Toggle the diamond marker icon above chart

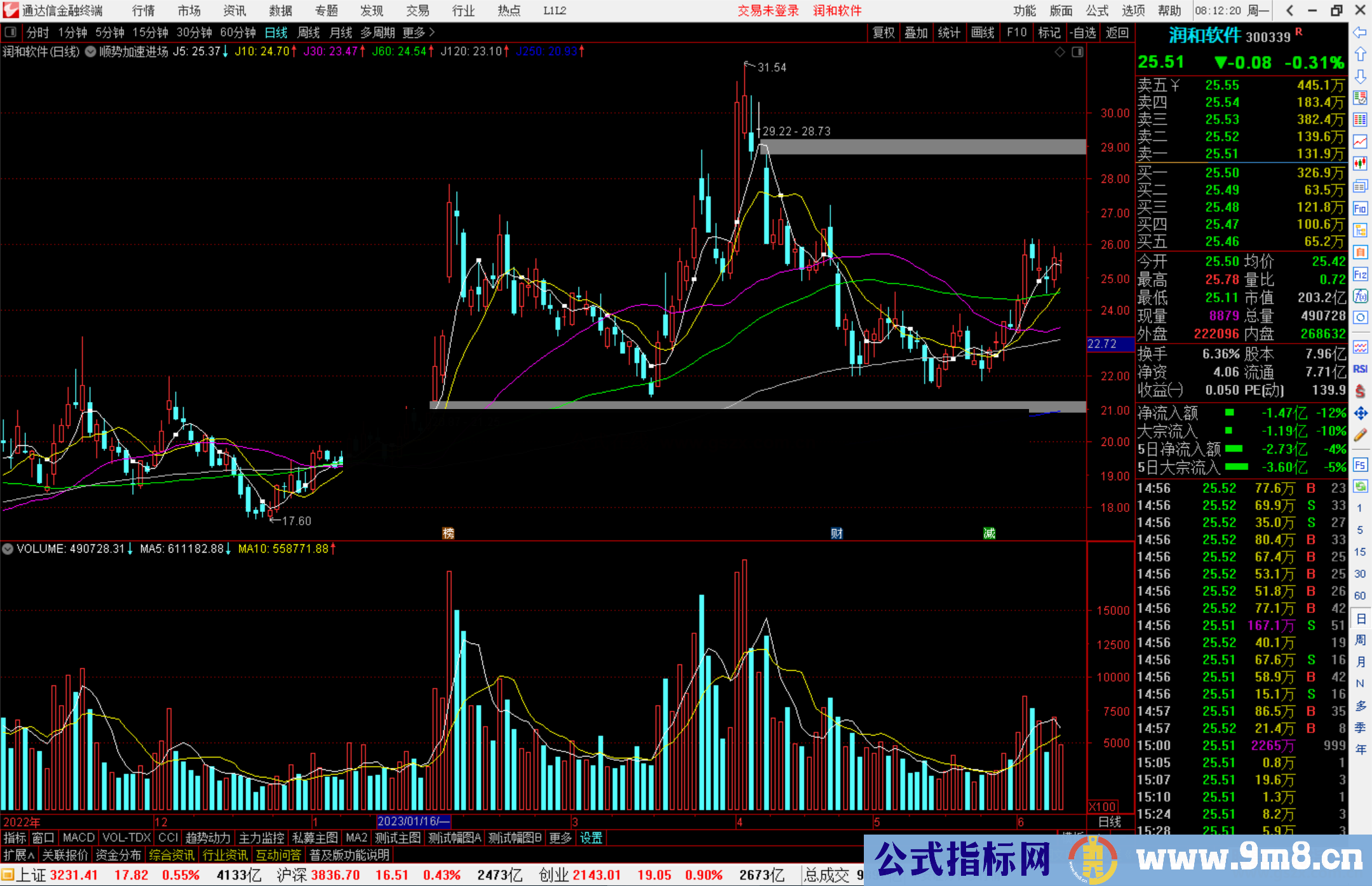click(1059, 52)
